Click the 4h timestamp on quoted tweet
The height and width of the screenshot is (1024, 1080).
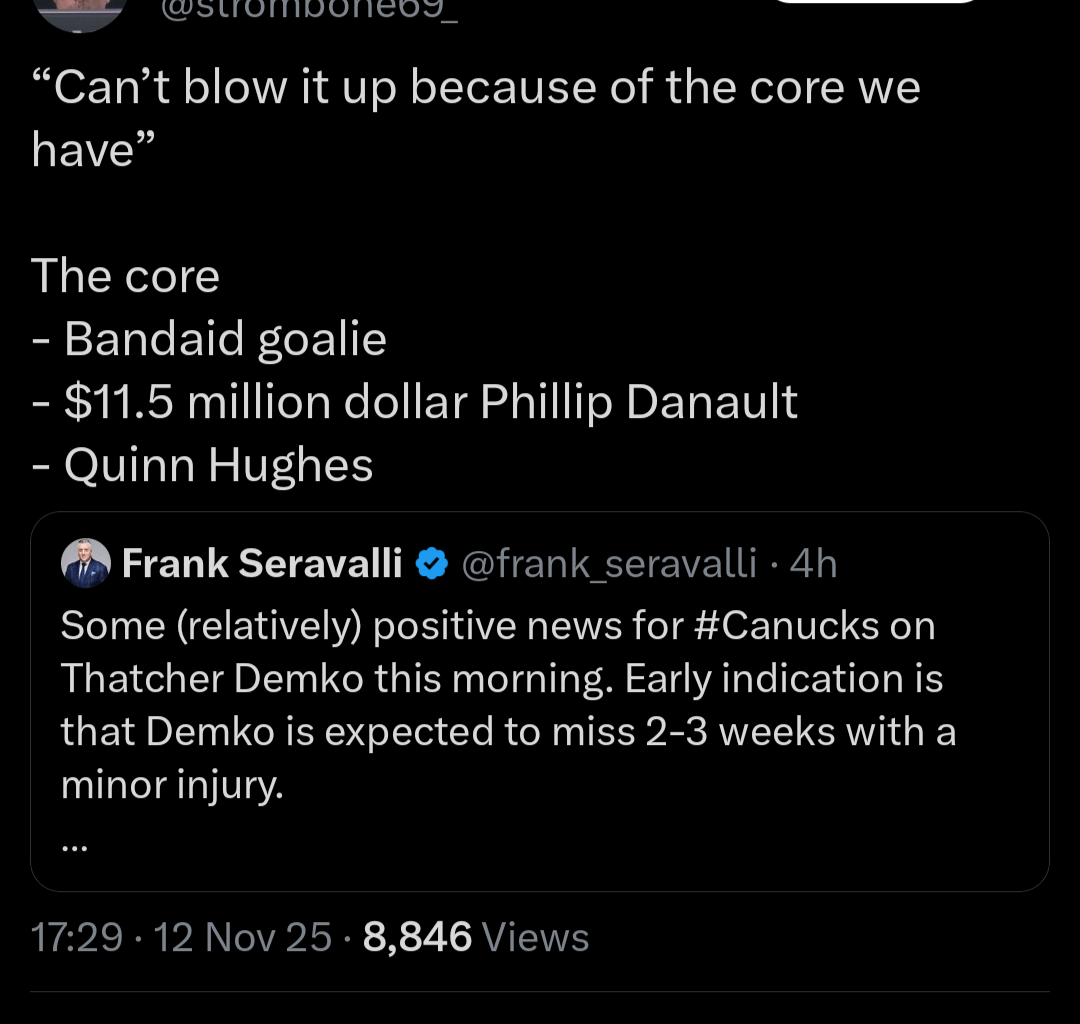[812, 565]
